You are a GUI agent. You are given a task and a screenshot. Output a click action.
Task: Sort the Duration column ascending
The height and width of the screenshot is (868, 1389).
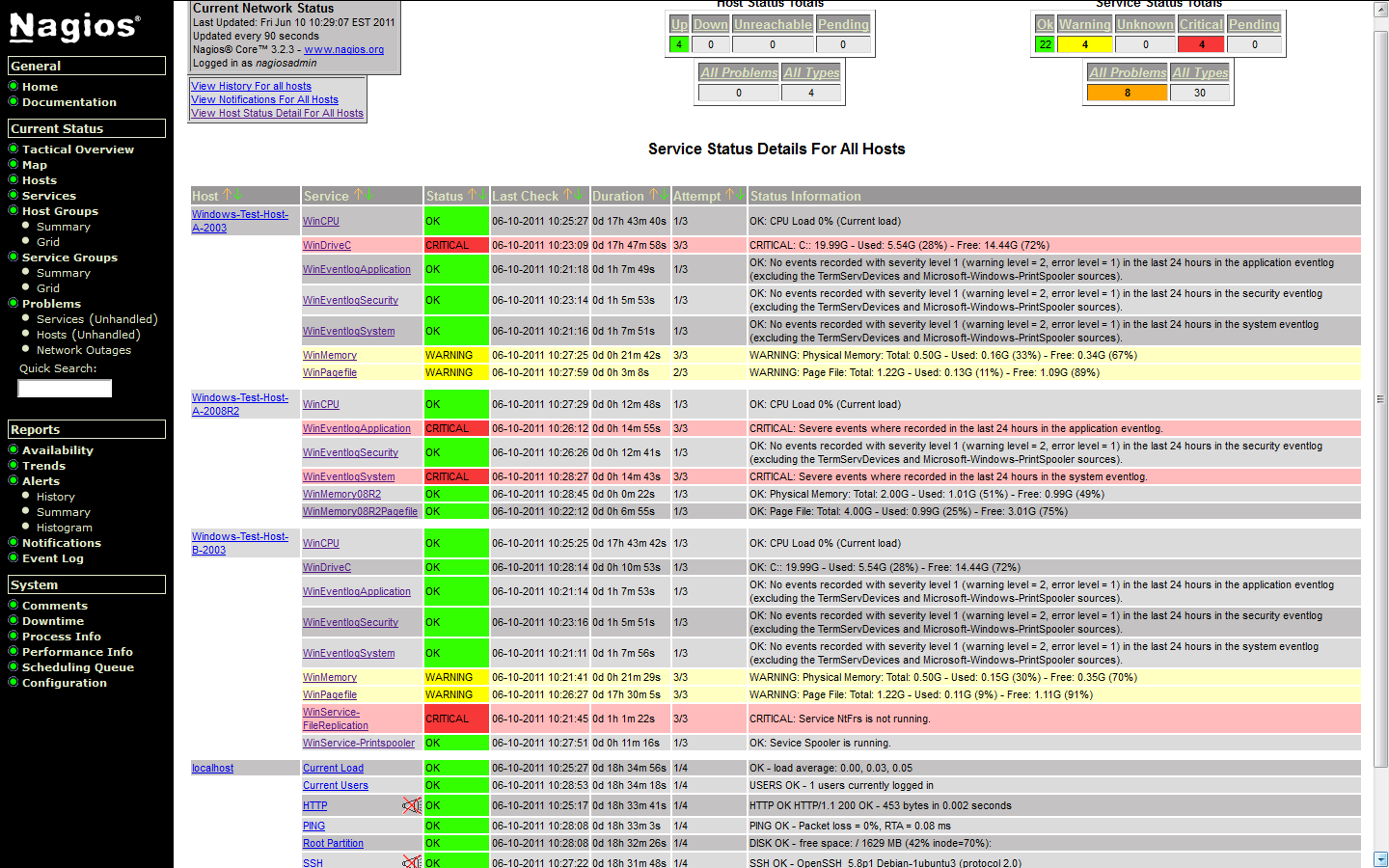tap(653, 195)
